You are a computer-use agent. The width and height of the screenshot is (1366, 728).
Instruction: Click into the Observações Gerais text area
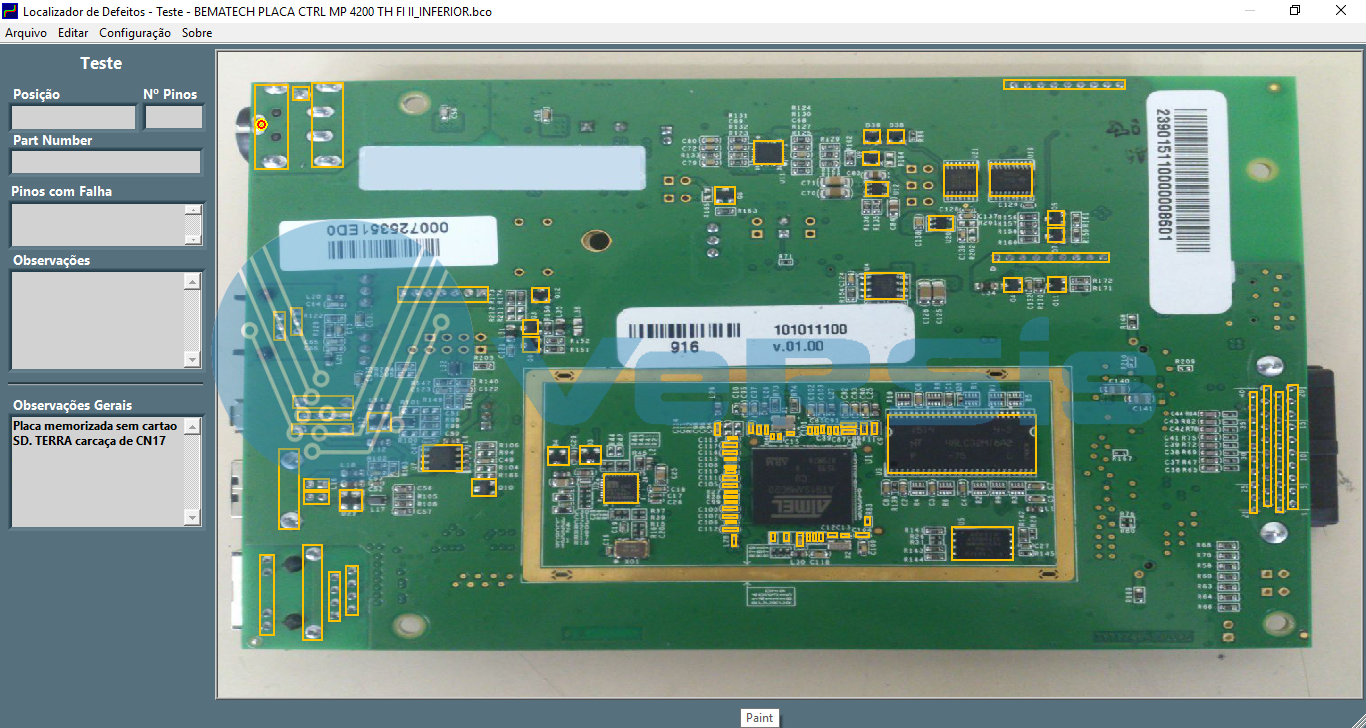97,471
